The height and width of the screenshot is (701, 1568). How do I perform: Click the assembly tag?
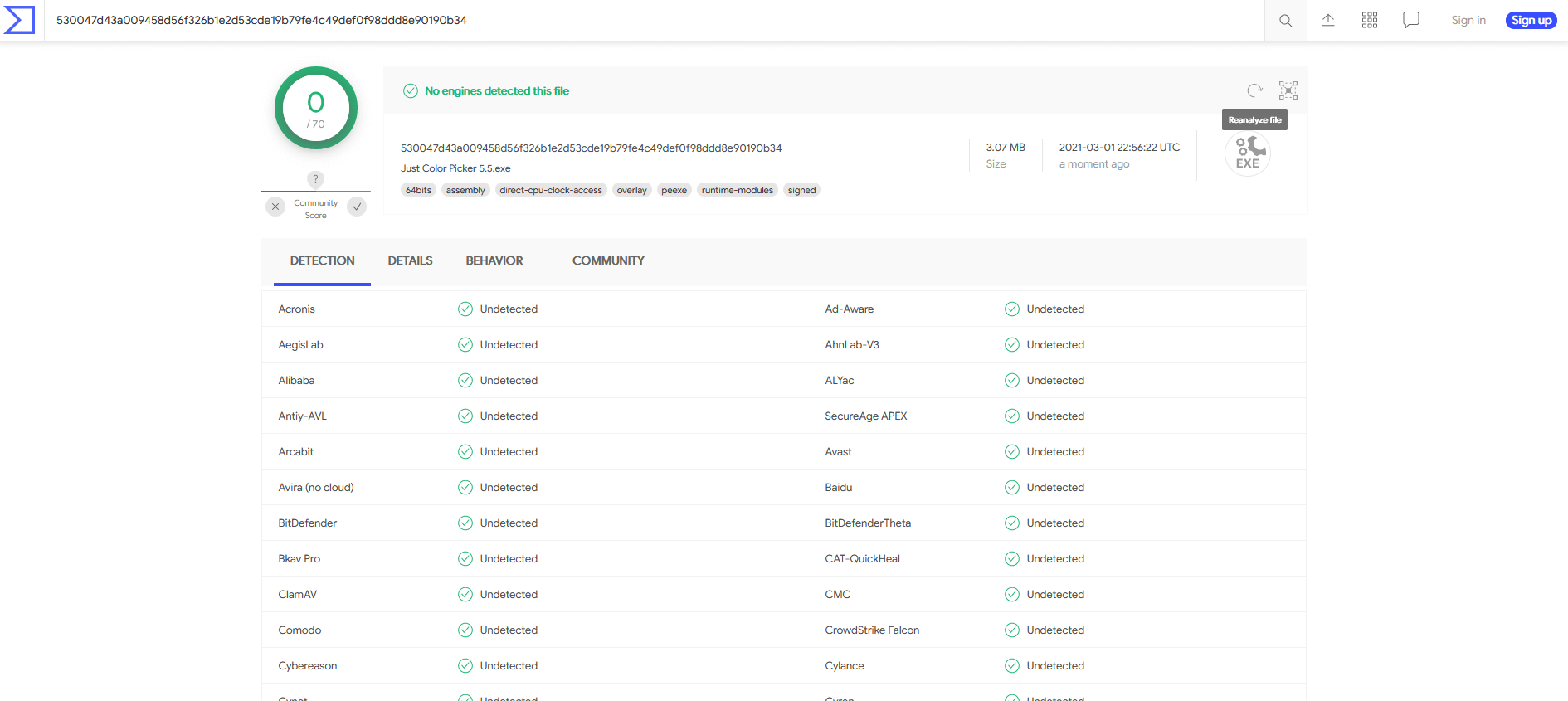(x=465, y=190)
